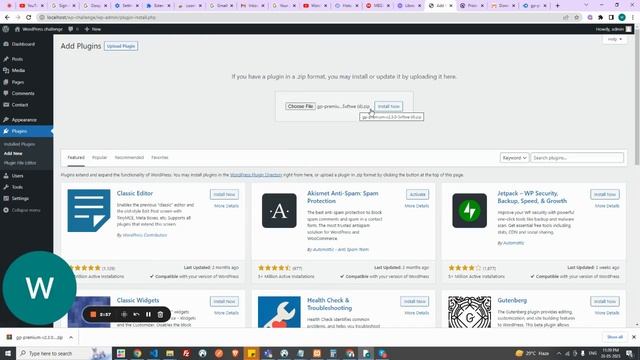Open the browser tab search chevron
The width and height of the screenshot is (640, 360).
tap(586, 6)
